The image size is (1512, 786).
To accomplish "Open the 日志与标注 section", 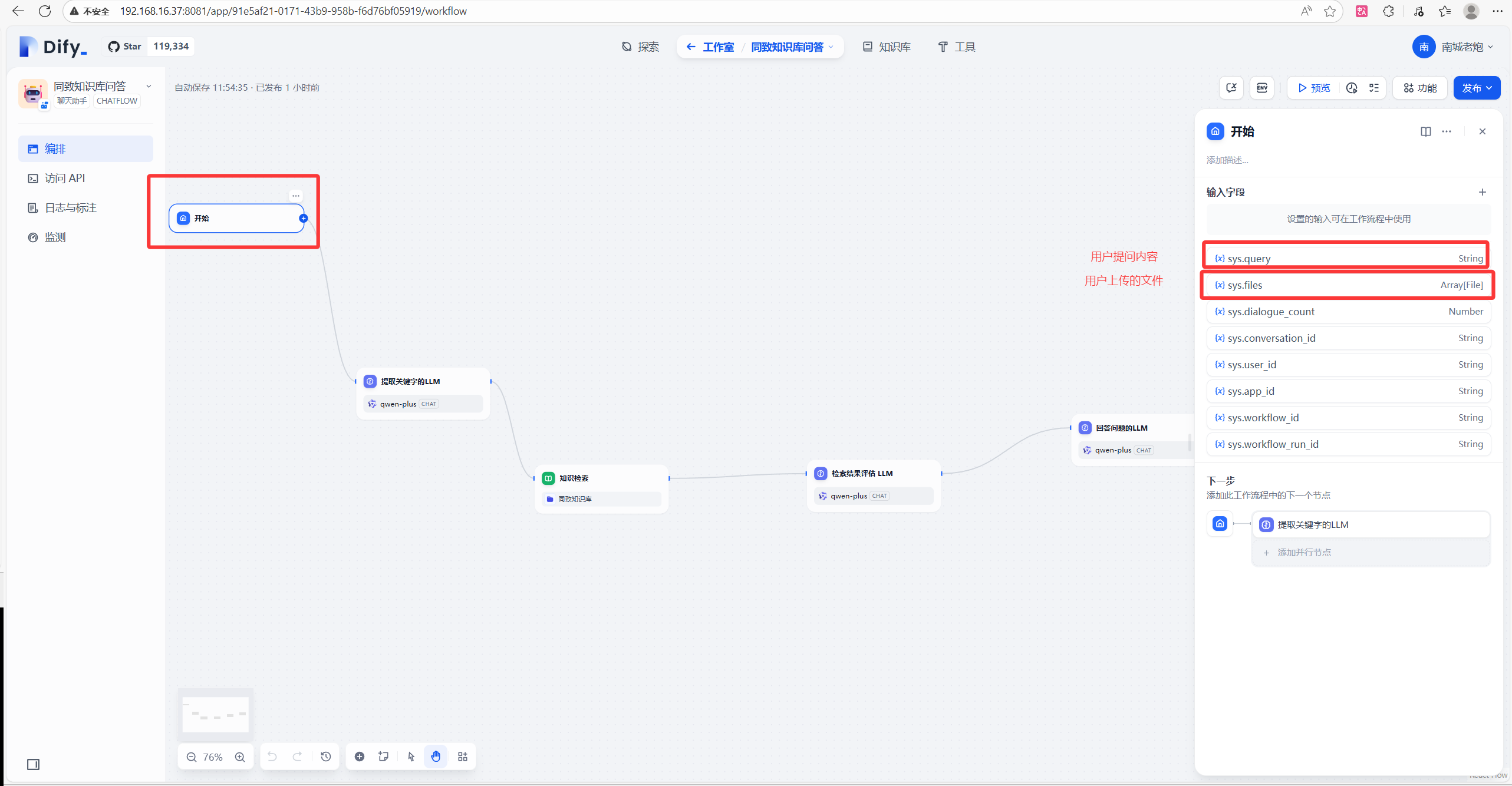I will 68,207.
